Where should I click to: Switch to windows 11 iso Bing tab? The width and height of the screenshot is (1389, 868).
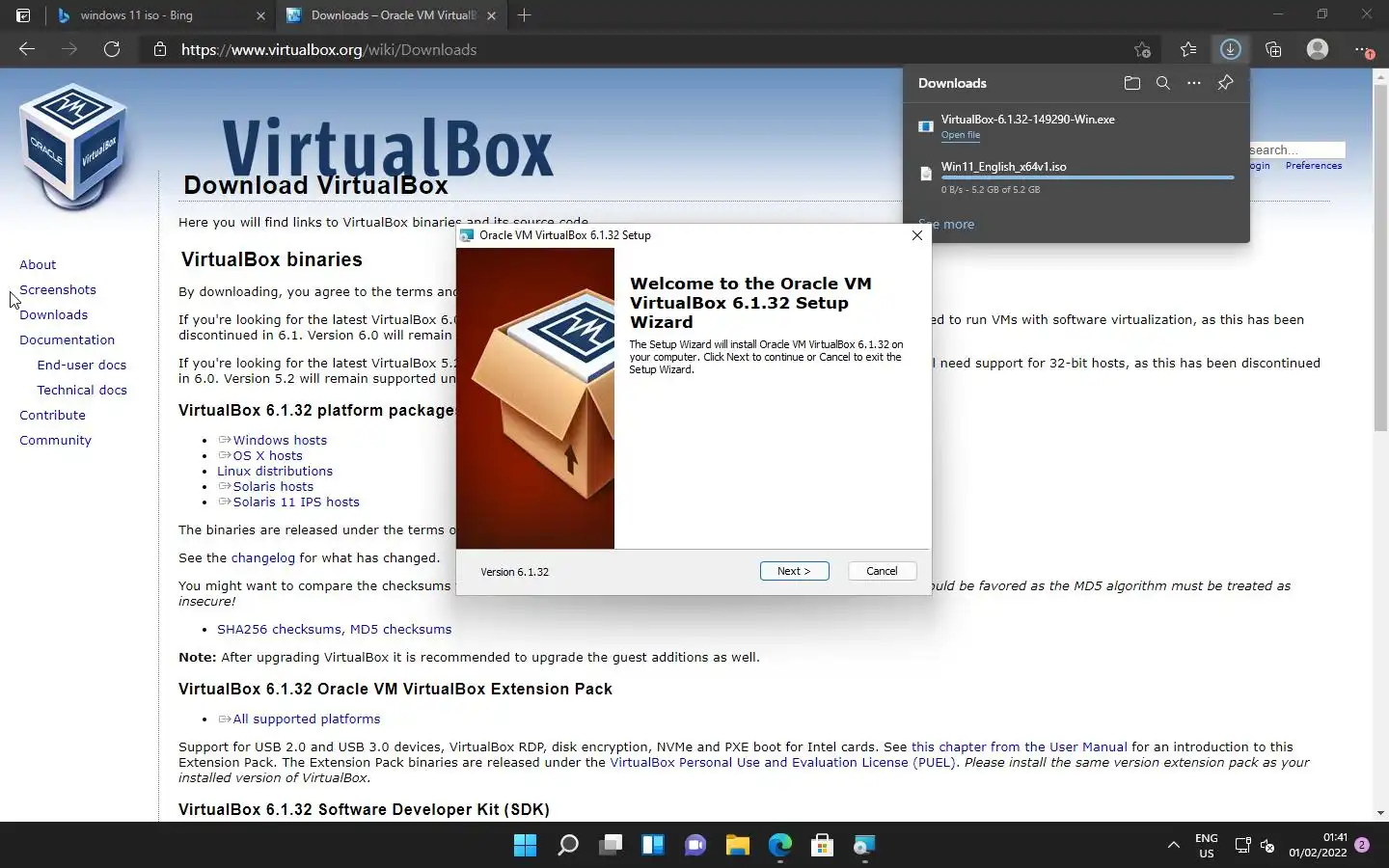click(161, 15)
